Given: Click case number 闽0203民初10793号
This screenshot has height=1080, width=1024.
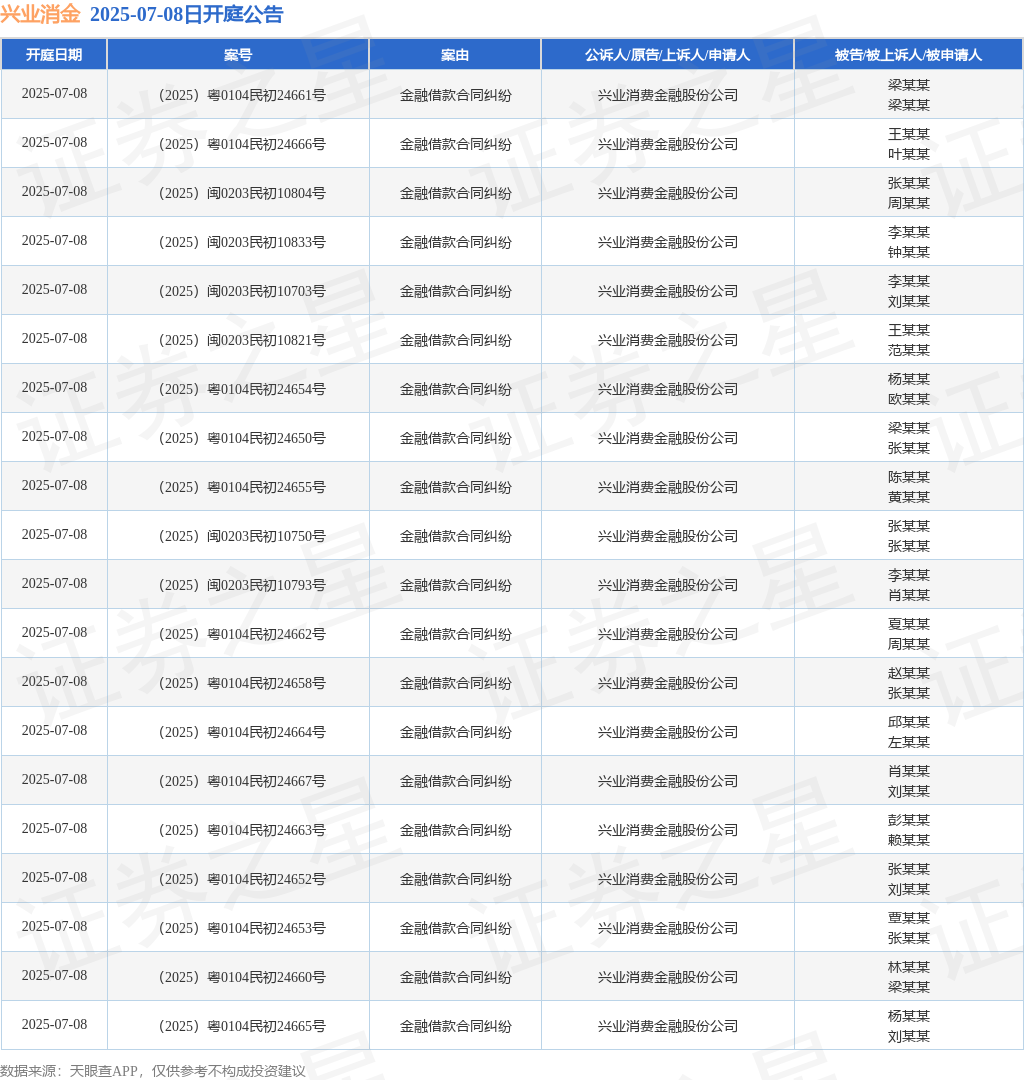Looking at the screenshot, I should (x=242, y=584).
